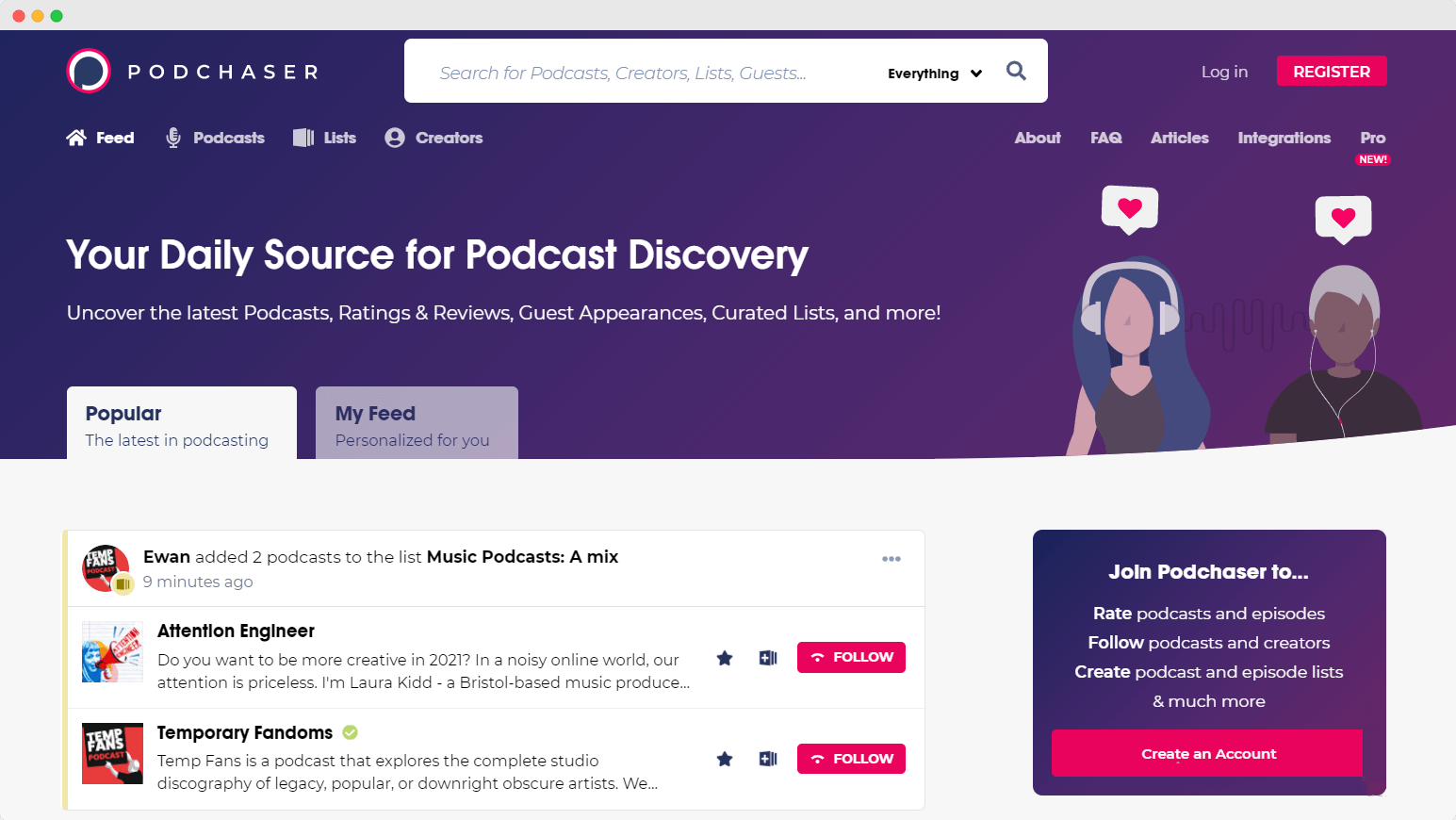Click the Lists book icon
Screen dimensions: 1456x820
[303, 138]
